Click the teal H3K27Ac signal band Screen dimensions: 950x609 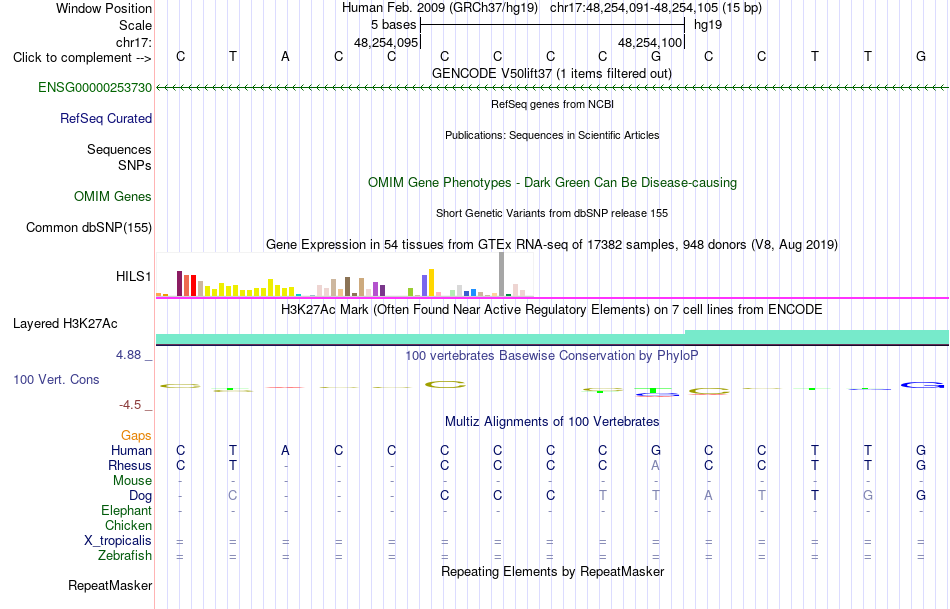click(552, 338)
